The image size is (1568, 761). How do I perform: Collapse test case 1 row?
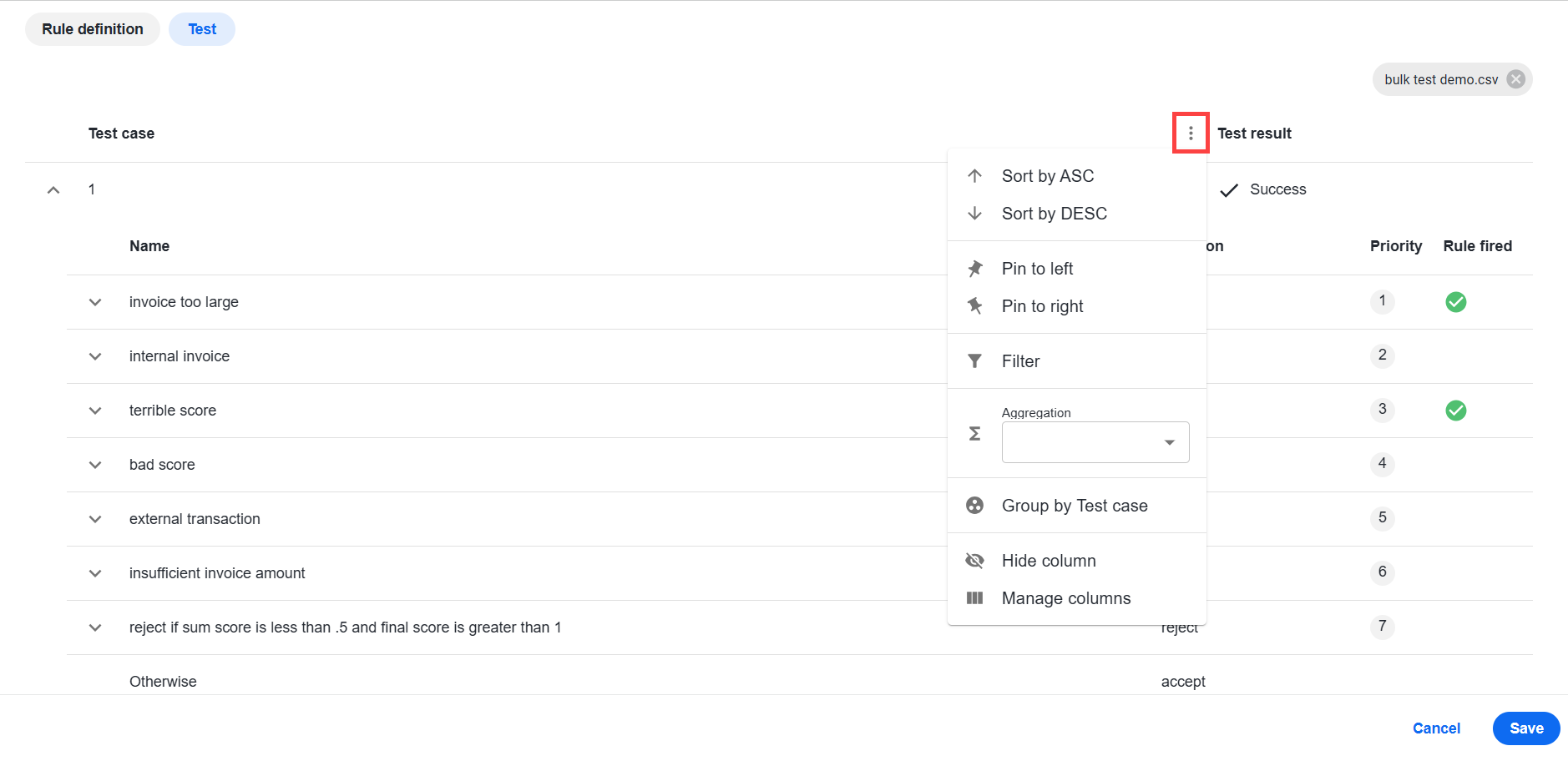click(x=53, y=190)
